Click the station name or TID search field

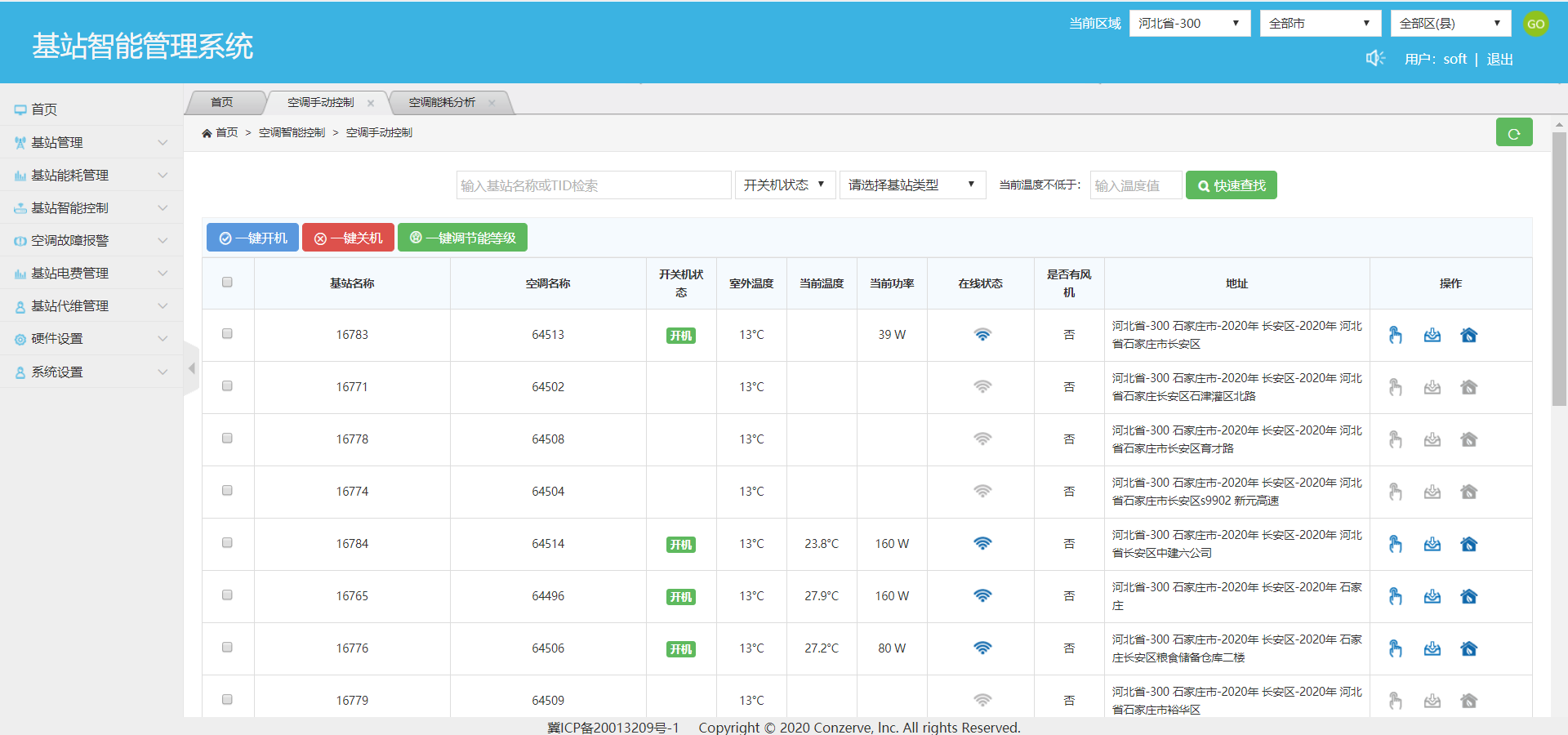pyautogui.click(x=594, y=185)
